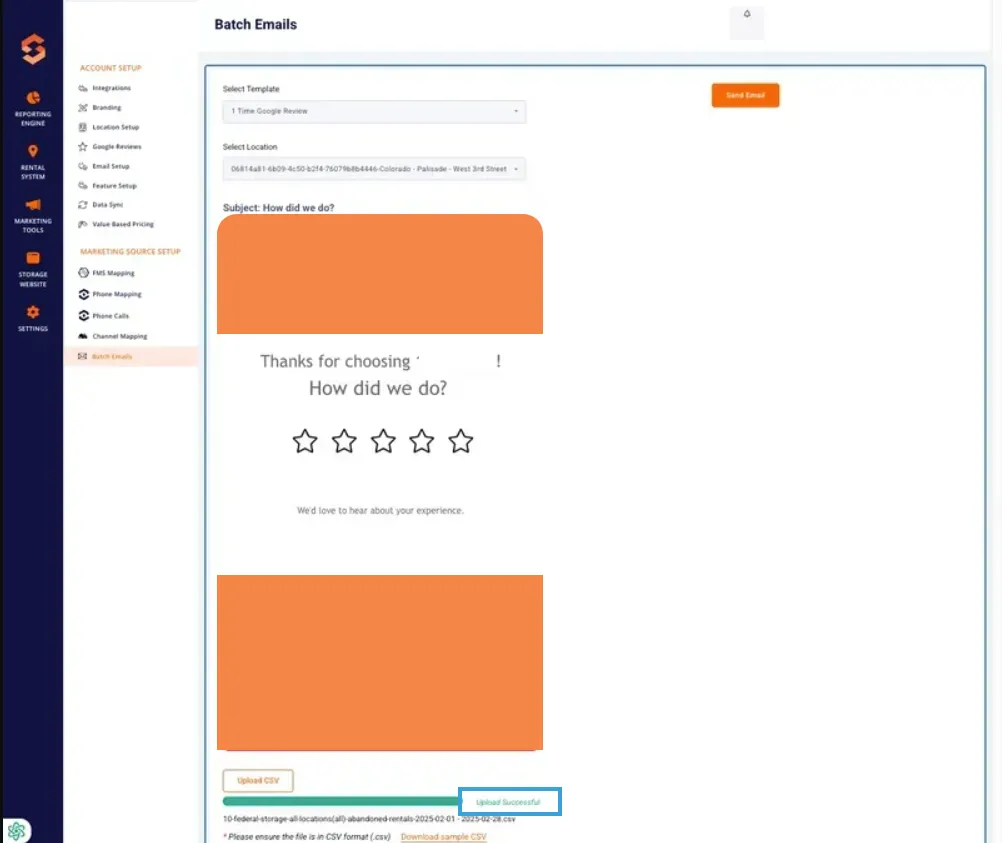Rate with the first star in the email preview
Viewport: 1002px width, 843px height.
305,441
